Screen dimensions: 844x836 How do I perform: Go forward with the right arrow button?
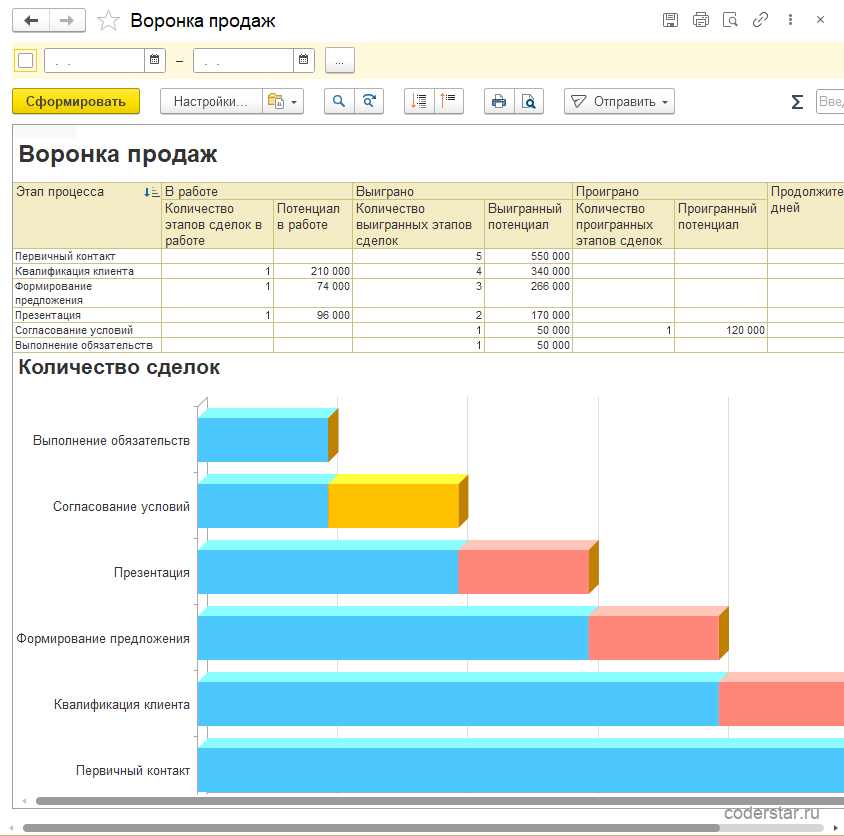[67, 20]
